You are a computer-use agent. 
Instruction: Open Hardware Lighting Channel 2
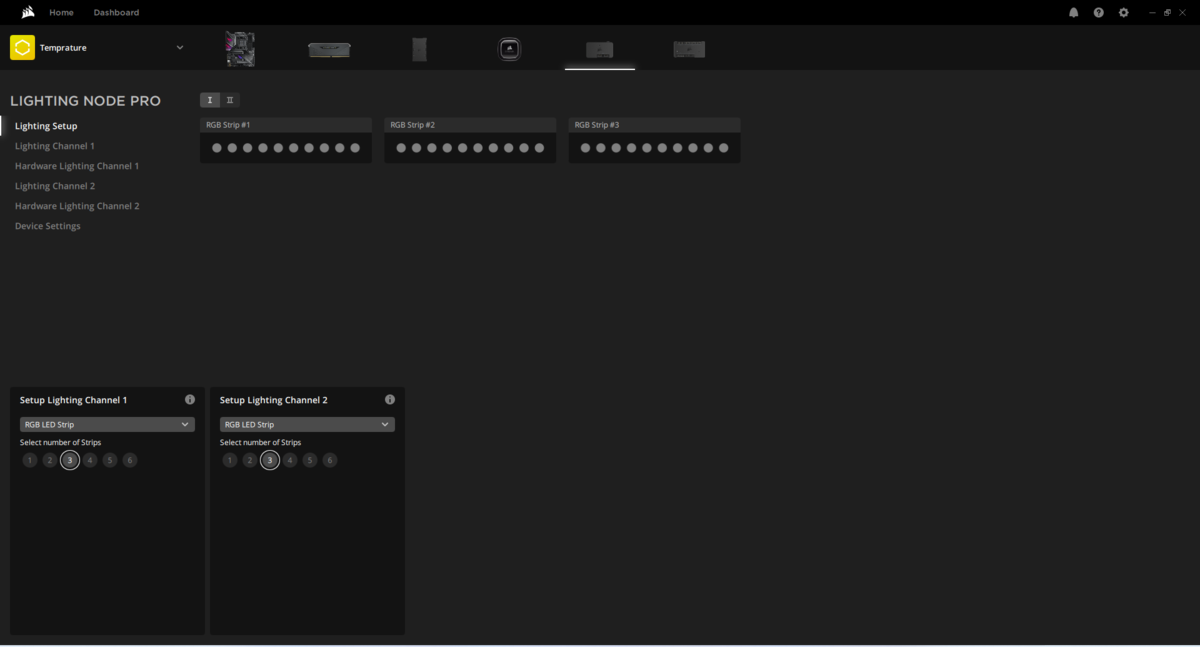(77, 206)
